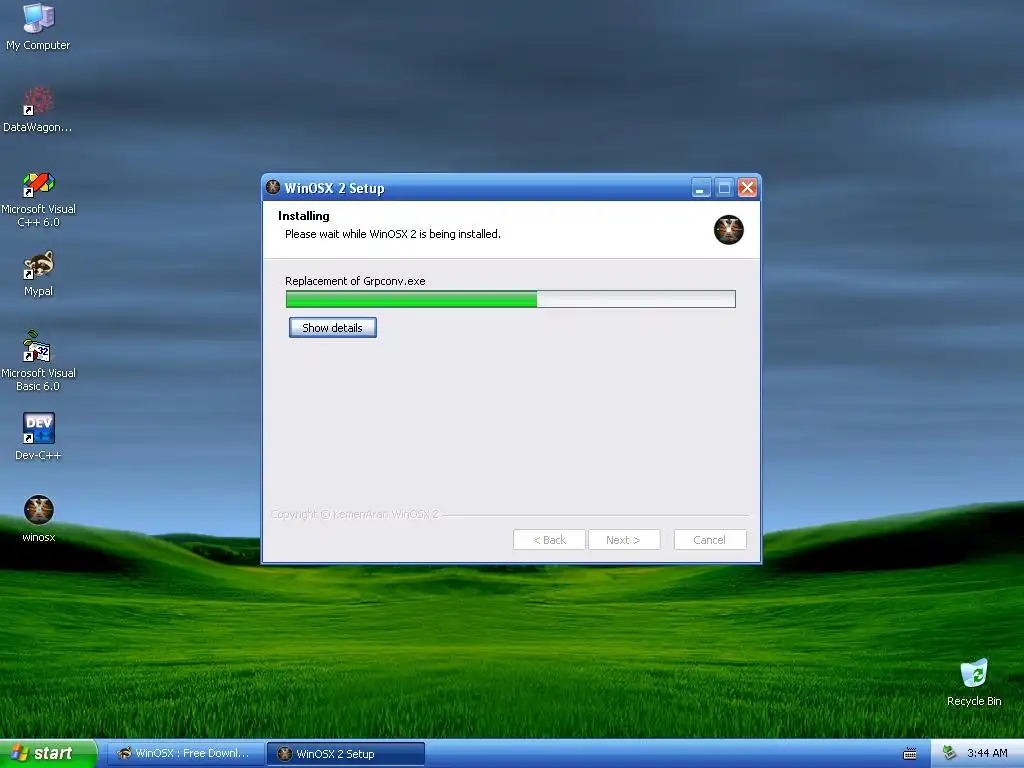Viewport: 1024px width, 768px height.
Task: Switch to WinOSX 2 Setup taskbar button
Action: [346, 754]
